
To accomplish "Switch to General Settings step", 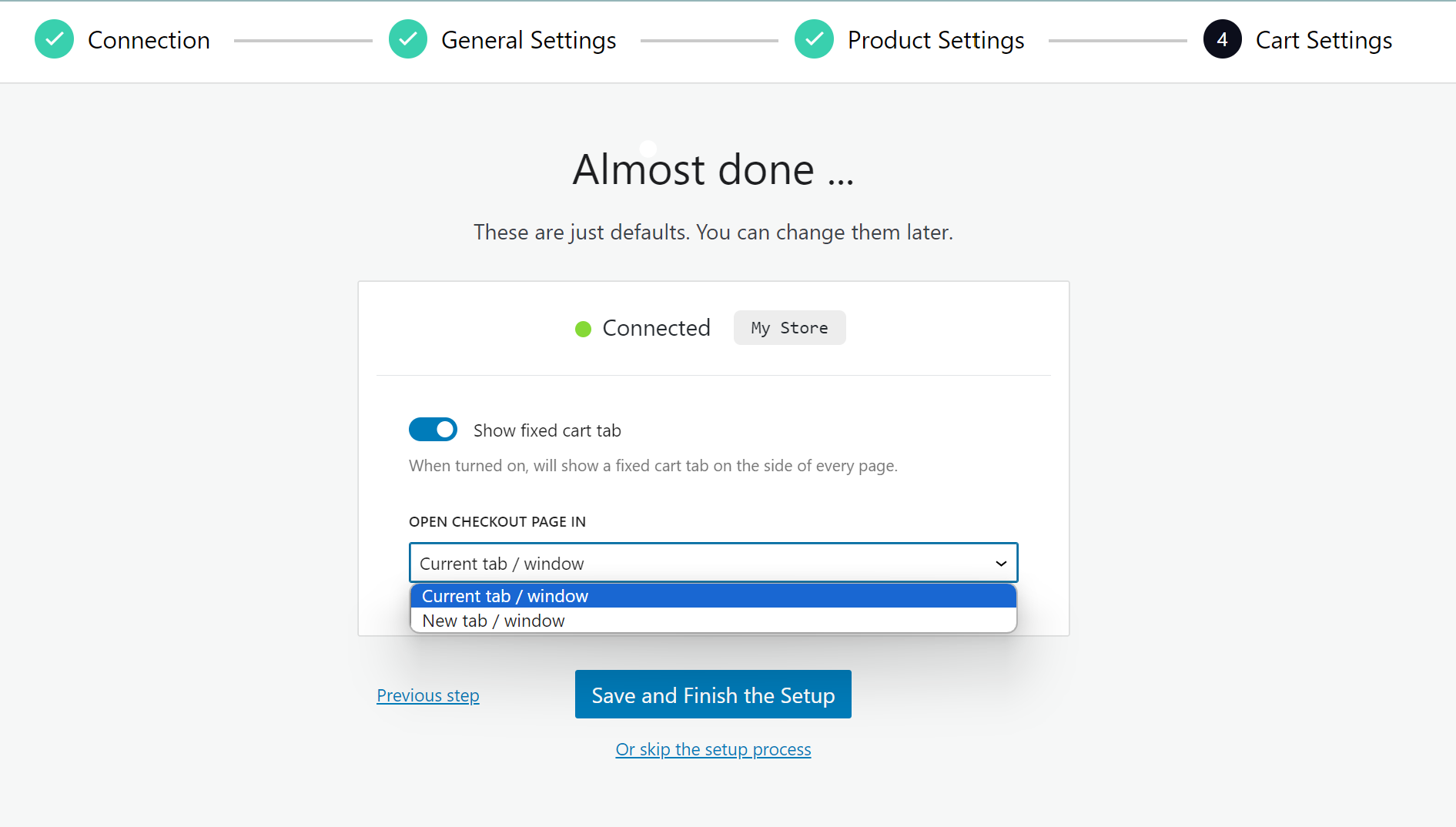I will click(528, 40).
